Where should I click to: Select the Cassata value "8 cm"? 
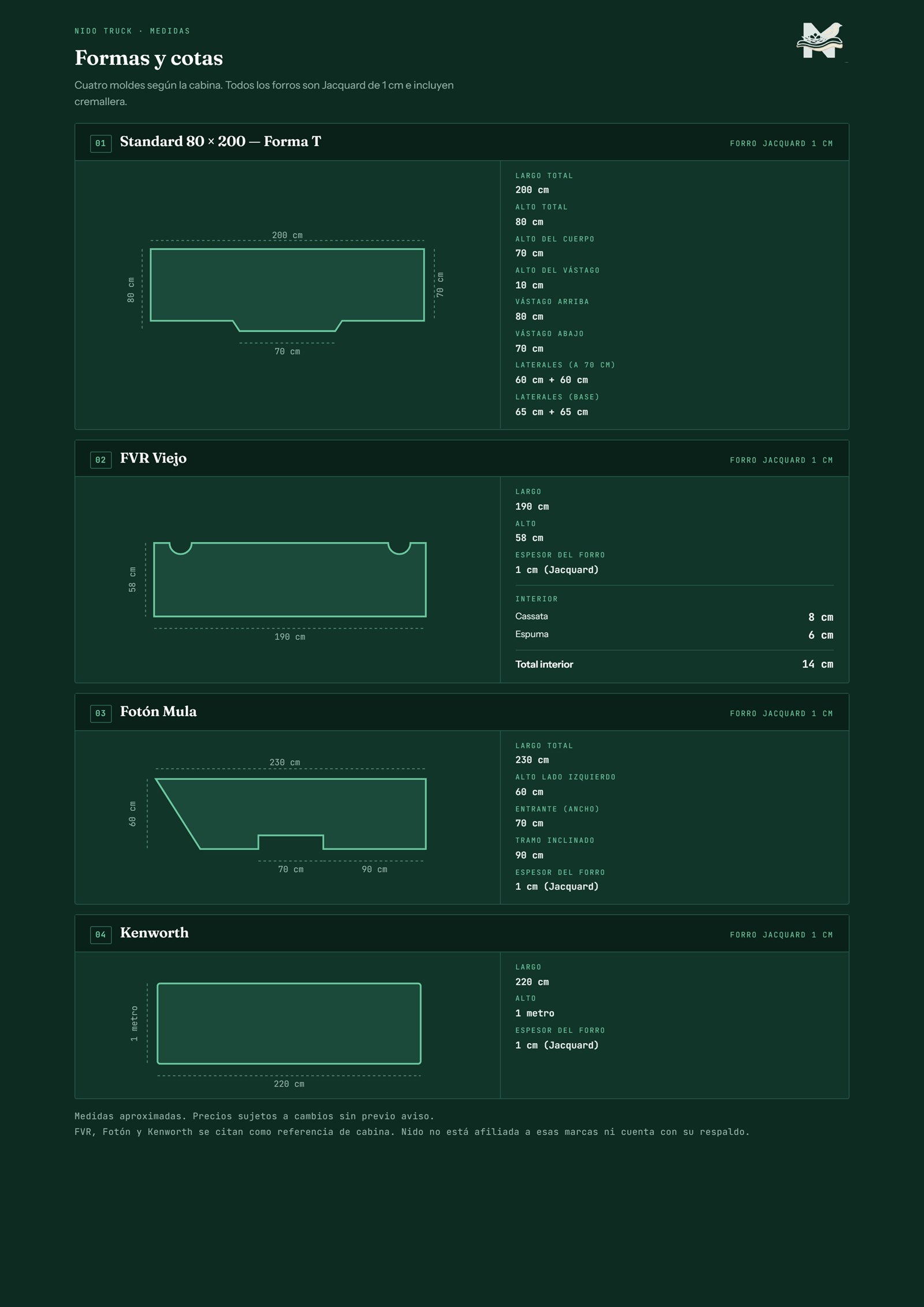821,617
